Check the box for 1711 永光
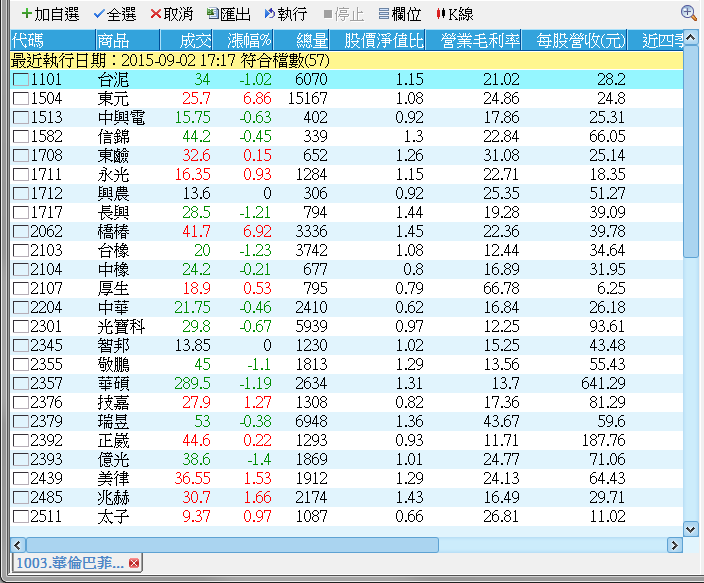Image resolution: width=704 pixels, height=583 pixels. click(x=21, y=174)
